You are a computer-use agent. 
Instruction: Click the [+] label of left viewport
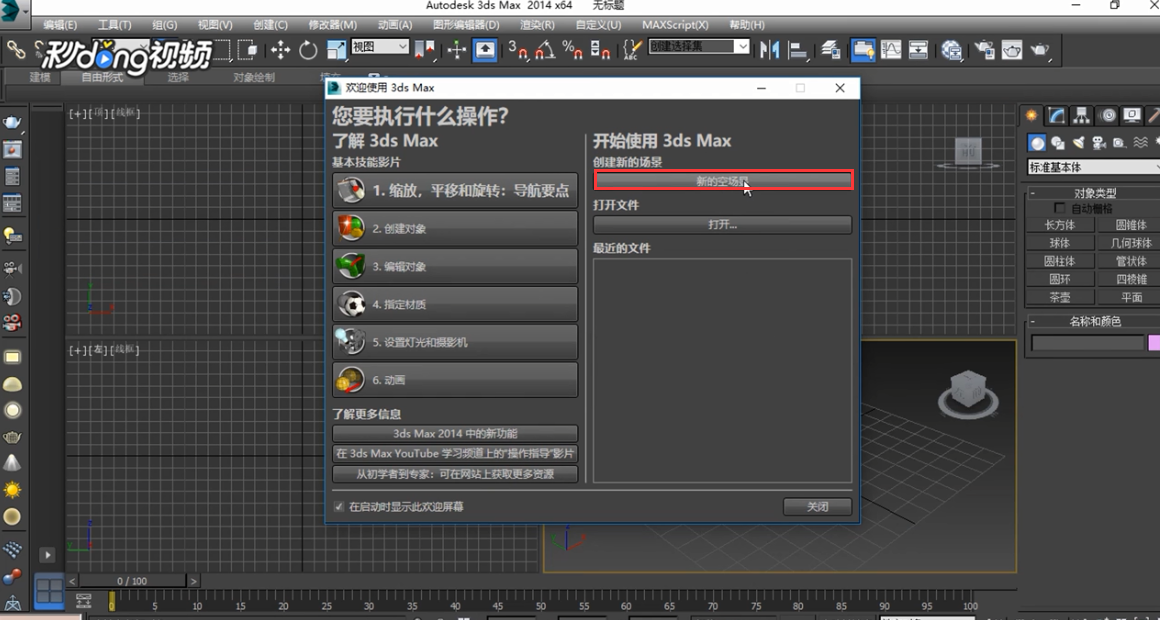76,350
